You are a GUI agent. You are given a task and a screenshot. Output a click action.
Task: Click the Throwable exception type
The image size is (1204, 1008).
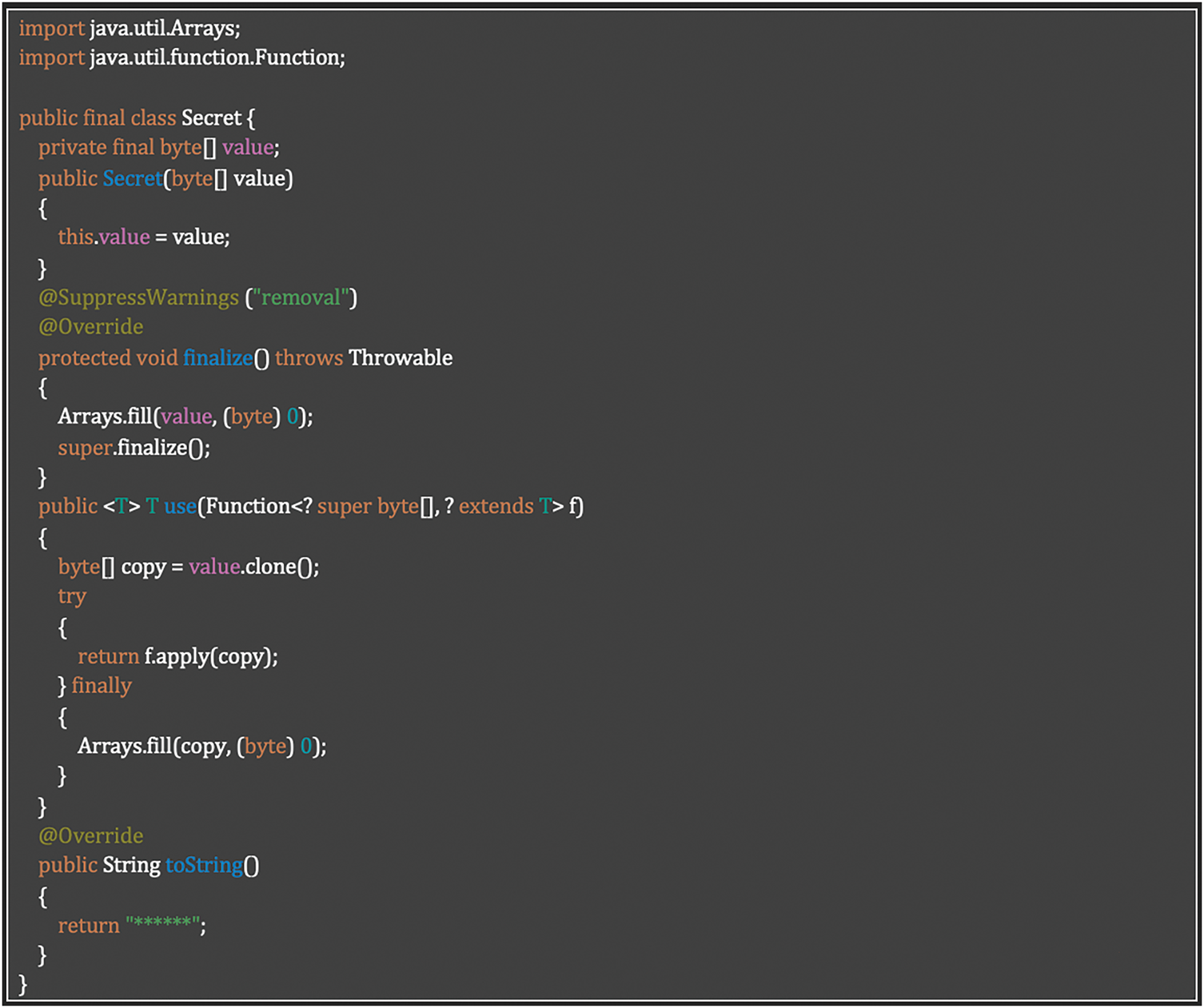[401, 358]
